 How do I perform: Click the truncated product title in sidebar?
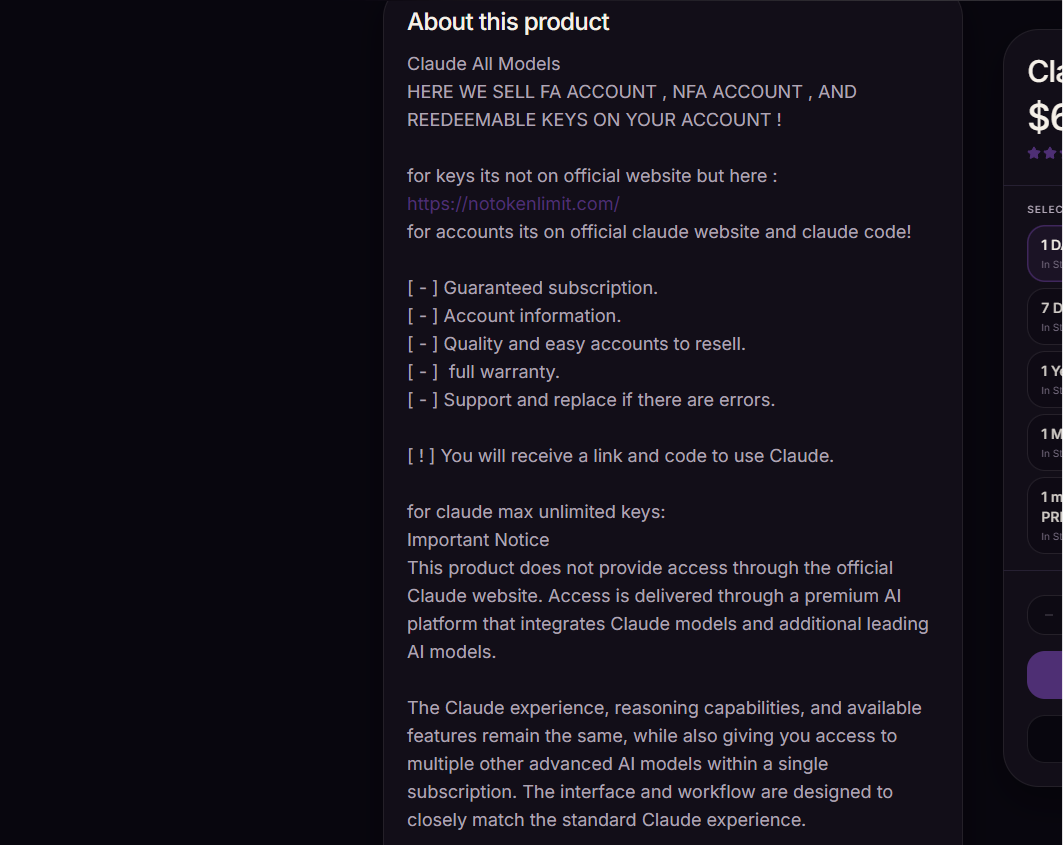pyautogui.click(x=1045, y=71)
